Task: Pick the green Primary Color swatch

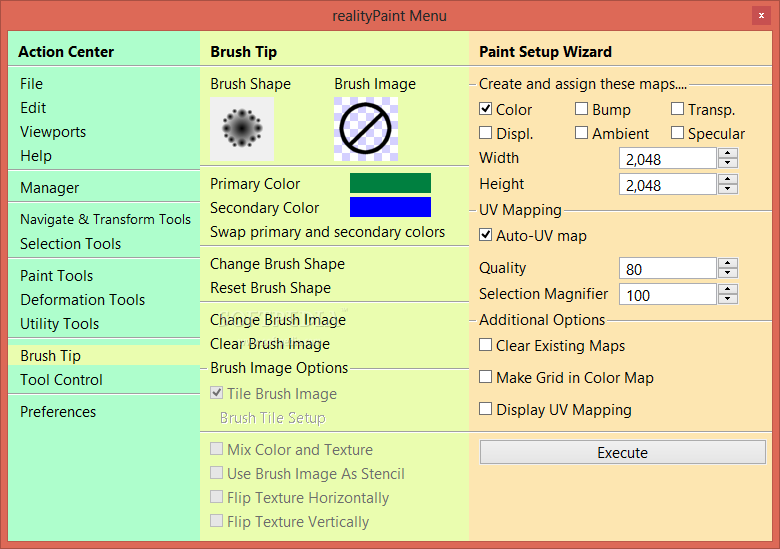Action: [390, 183]
